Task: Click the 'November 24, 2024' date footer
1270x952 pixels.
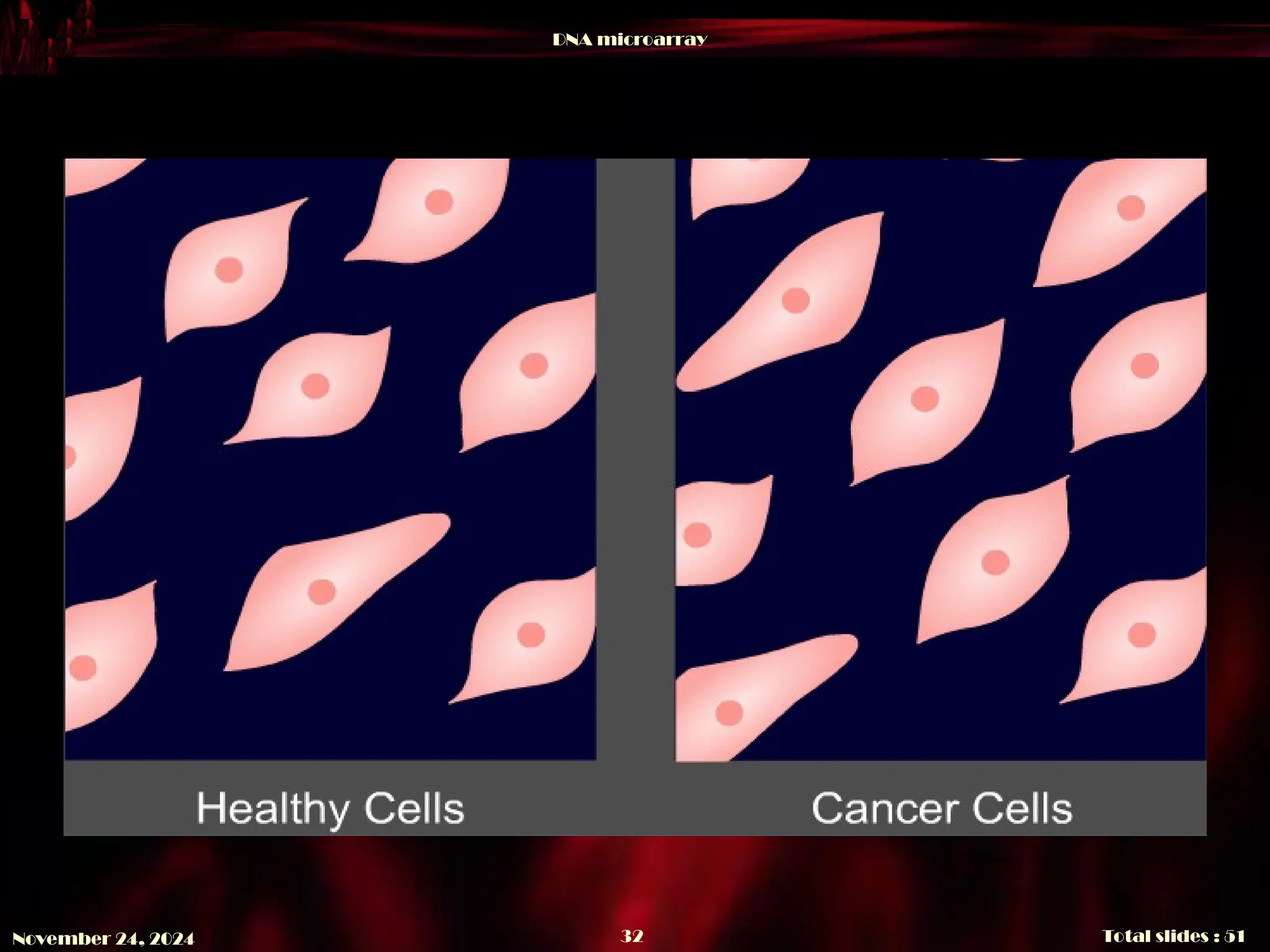Action: pos(103,938)
